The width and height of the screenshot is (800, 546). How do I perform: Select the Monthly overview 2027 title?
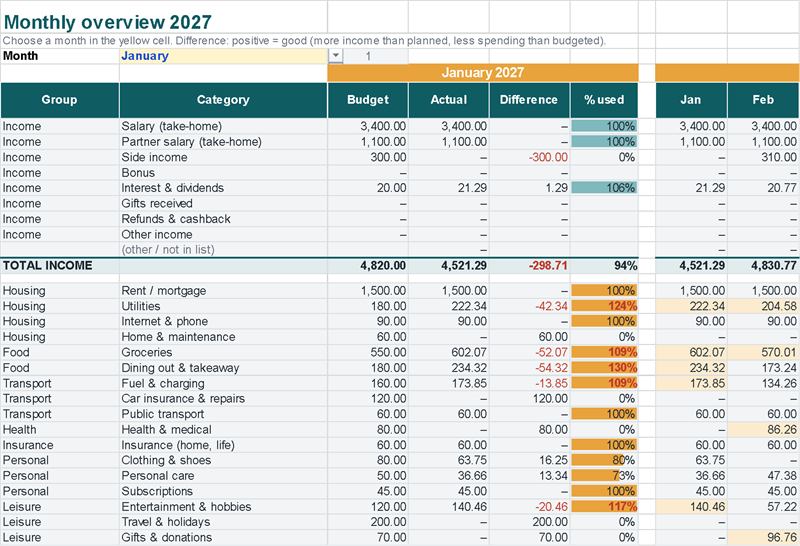(107, 22)
